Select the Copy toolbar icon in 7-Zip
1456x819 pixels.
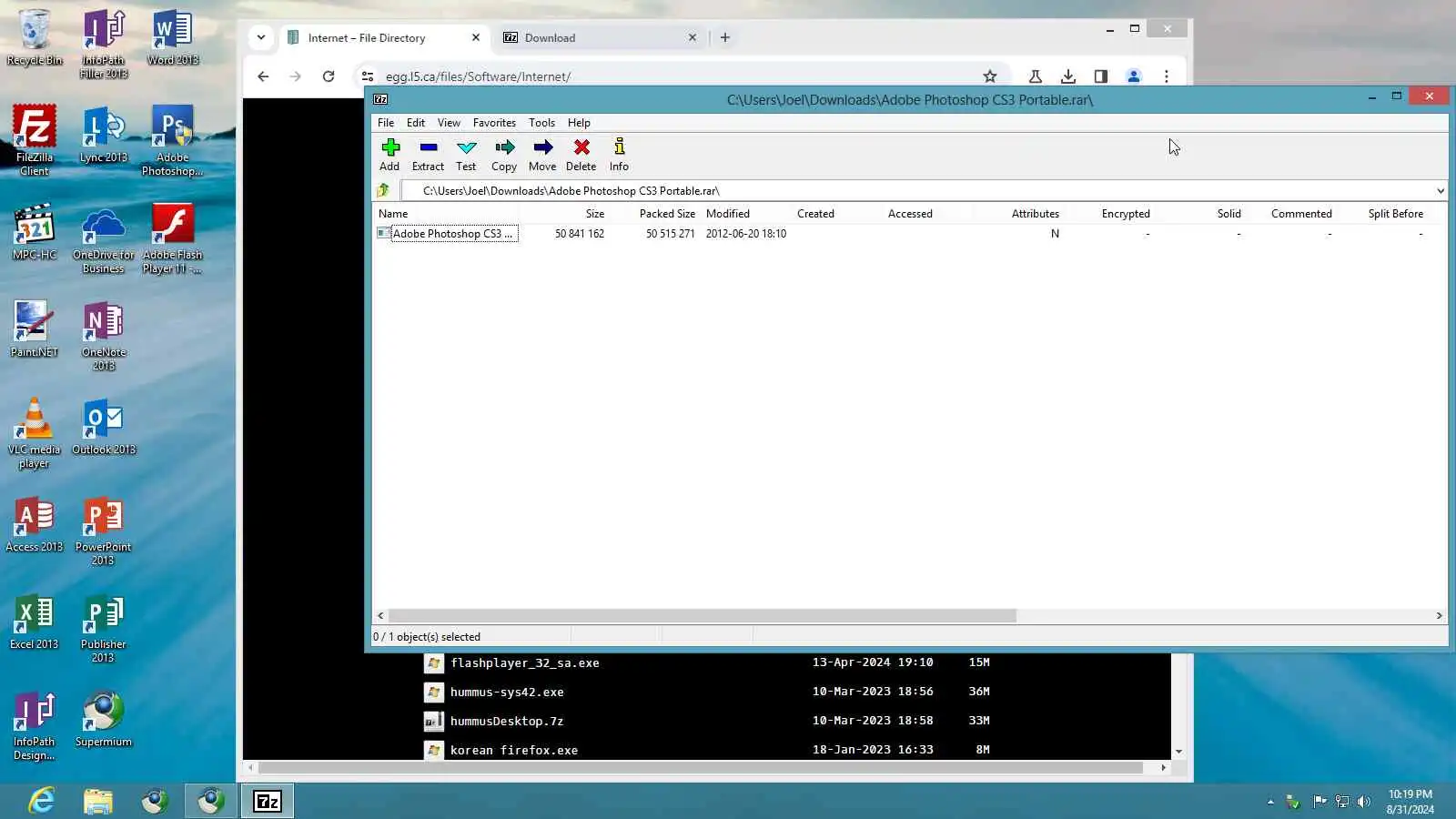[504, 154]
